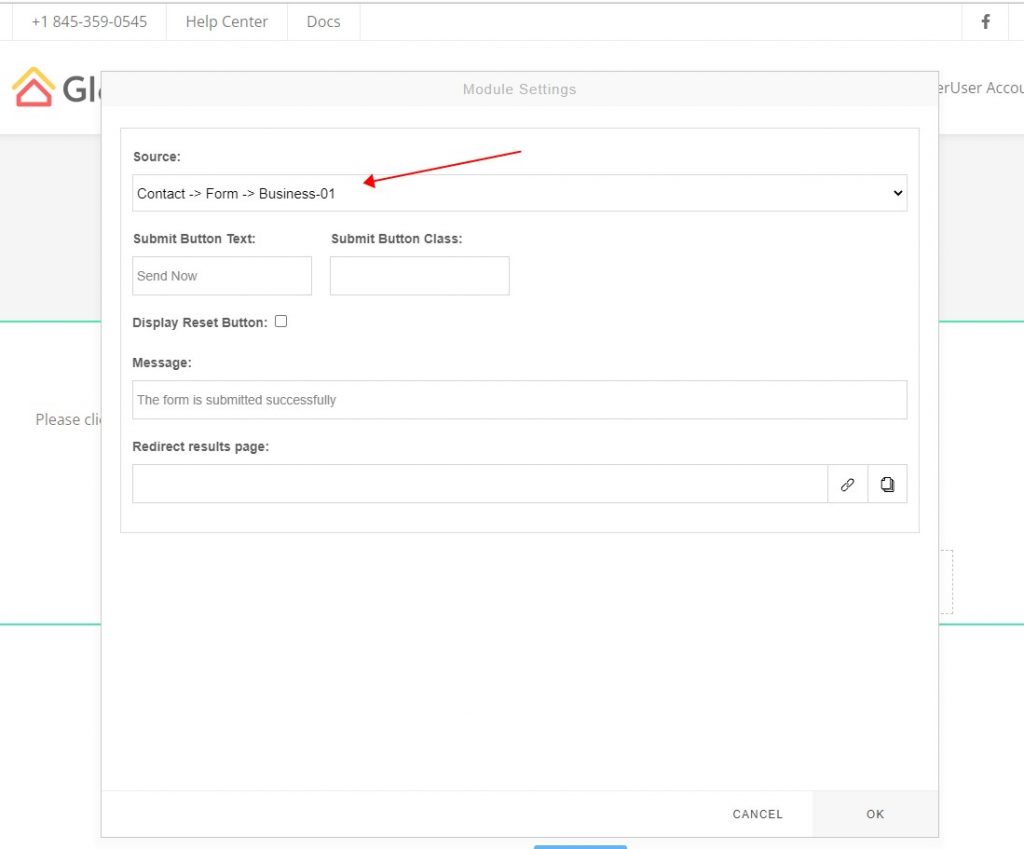The width and height of the screenshot is (1024, 849).
Task: Click the empty Submit Button Class field
Action: pos(419,275)
